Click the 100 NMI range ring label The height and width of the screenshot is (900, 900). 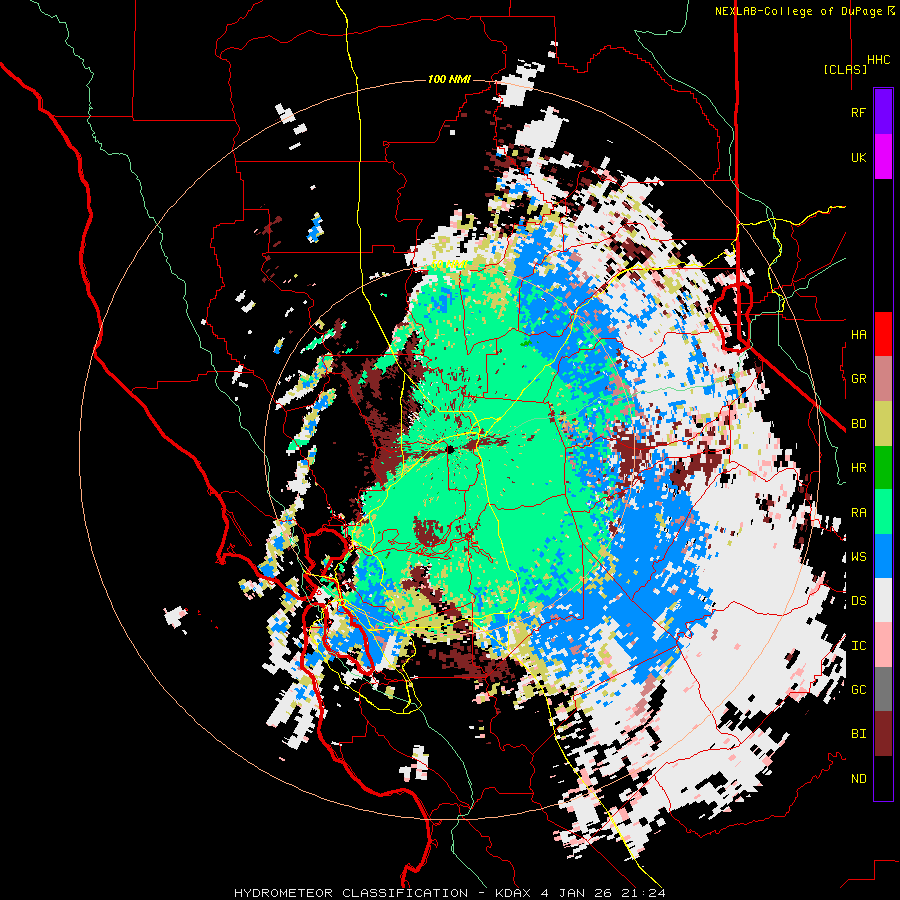(449, 79)
